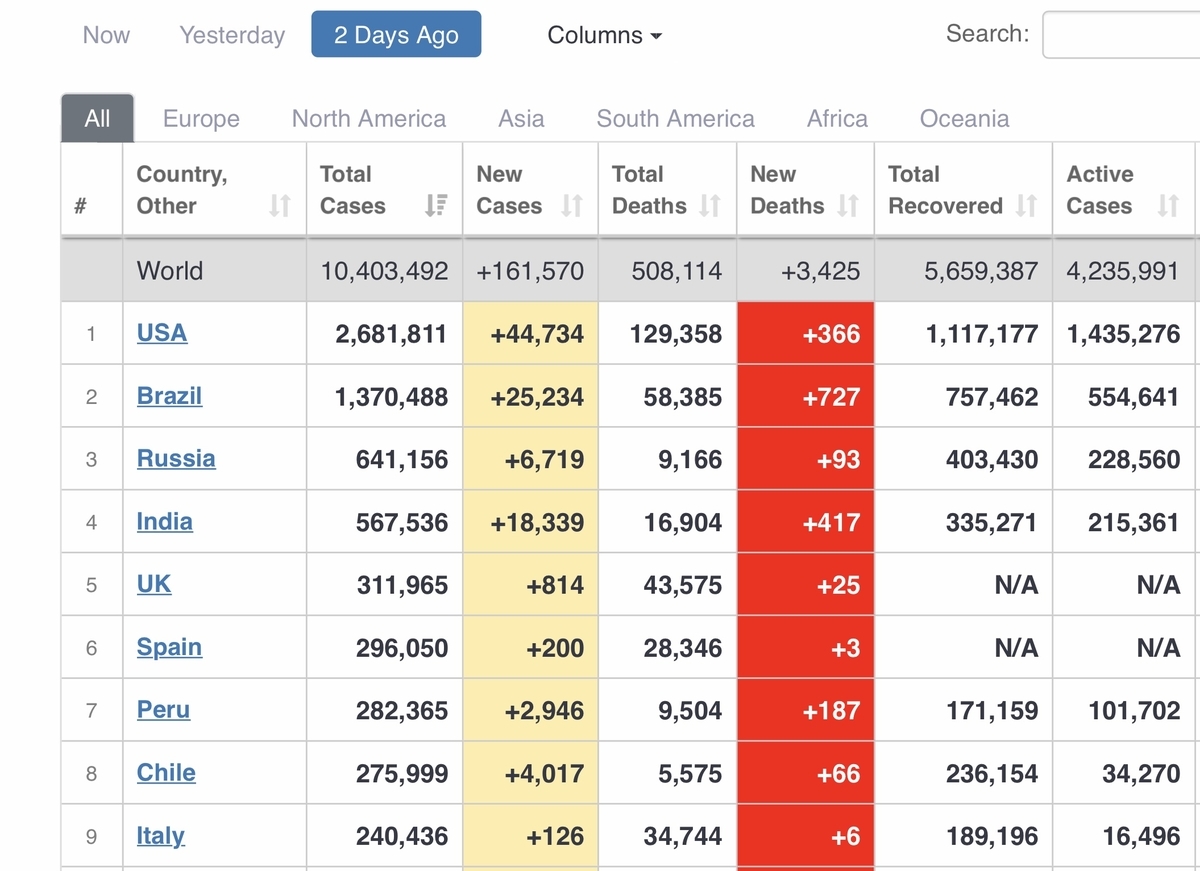Viewport: 1200px width, 871px height.
Task: Click Russia active cases 228,560
Action: pos(1134,460)
